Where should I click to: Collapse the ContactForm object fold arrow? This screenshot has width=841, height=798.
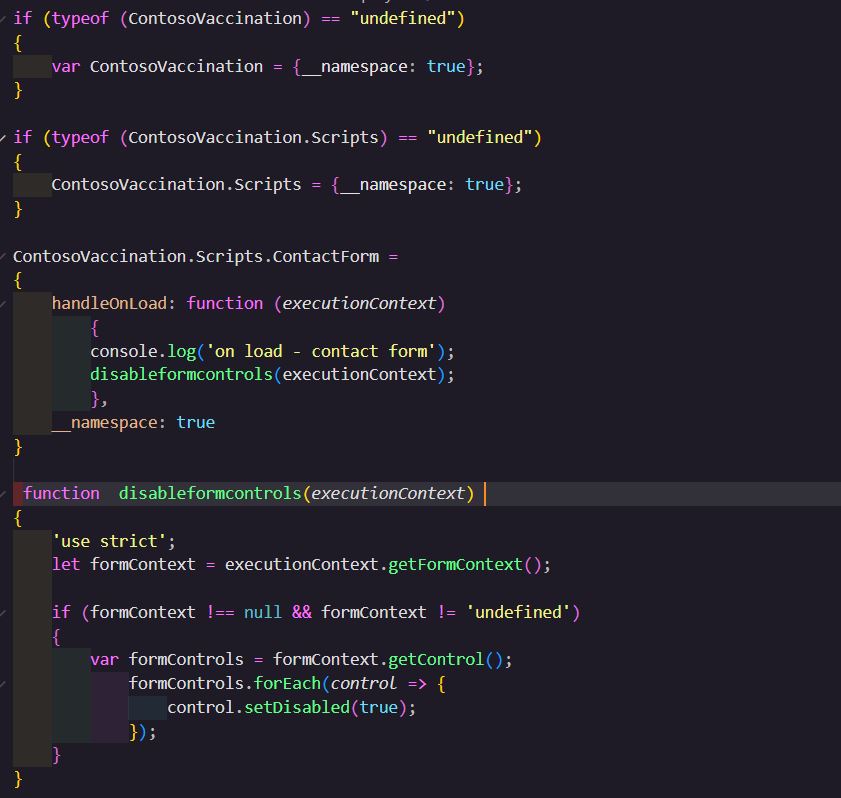pyautogui.click(x=4, y=256)
